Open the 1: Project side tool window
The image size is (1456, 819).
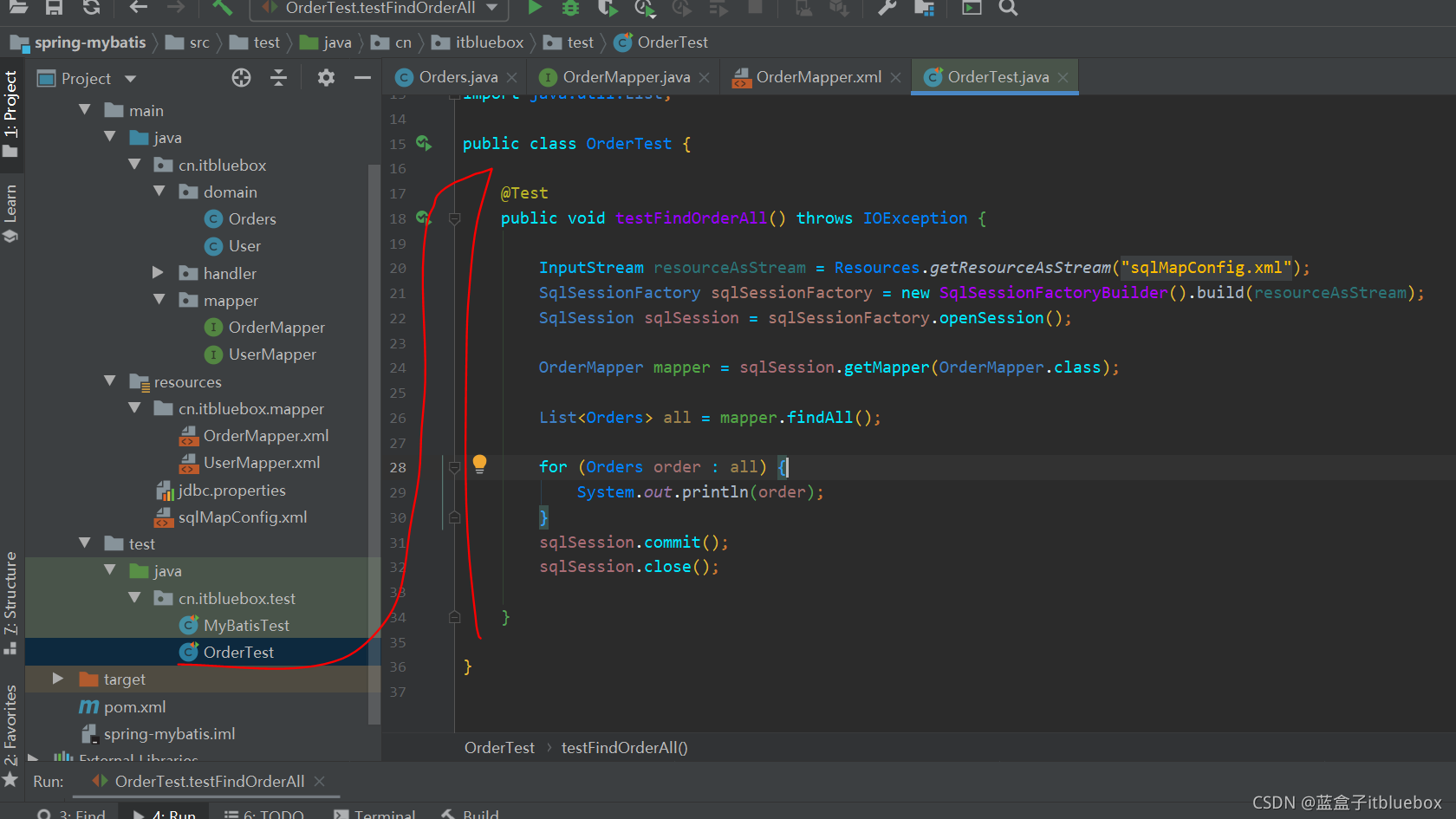10,113
